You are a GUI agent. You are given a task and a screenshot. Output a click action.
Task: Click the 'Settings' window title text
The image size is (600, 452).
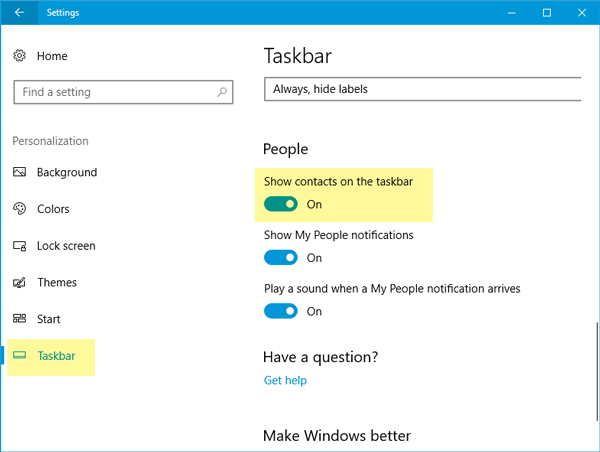[63, 13]
